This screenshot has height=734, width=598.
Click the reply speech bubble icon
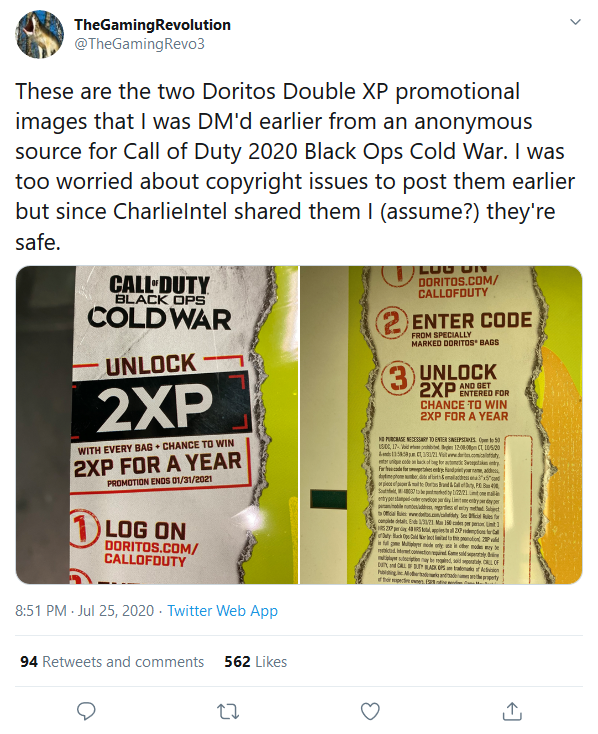86,711
